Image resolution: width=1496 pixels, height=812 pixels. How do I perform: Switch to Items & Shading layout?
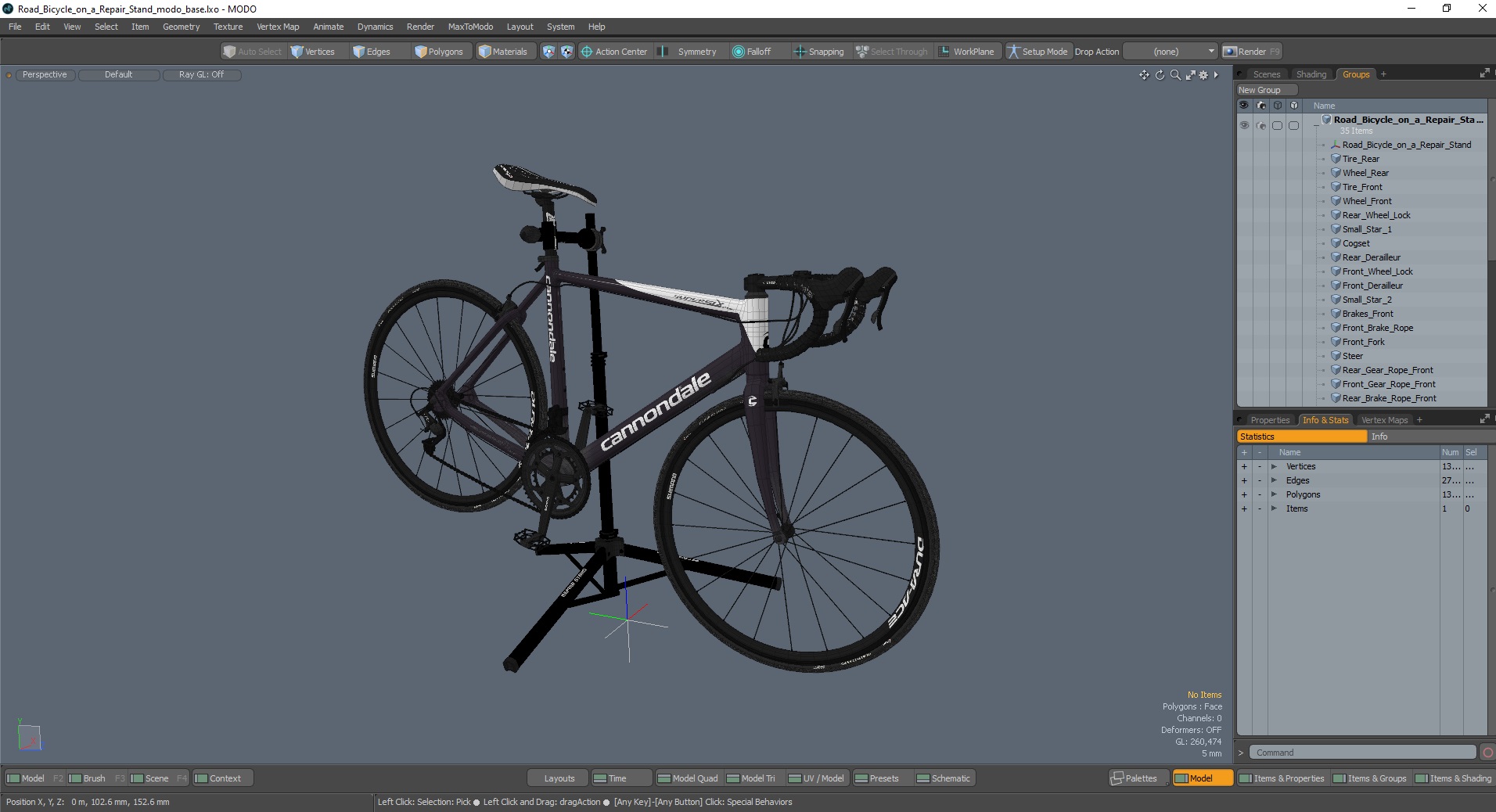tap(1454, 778)
